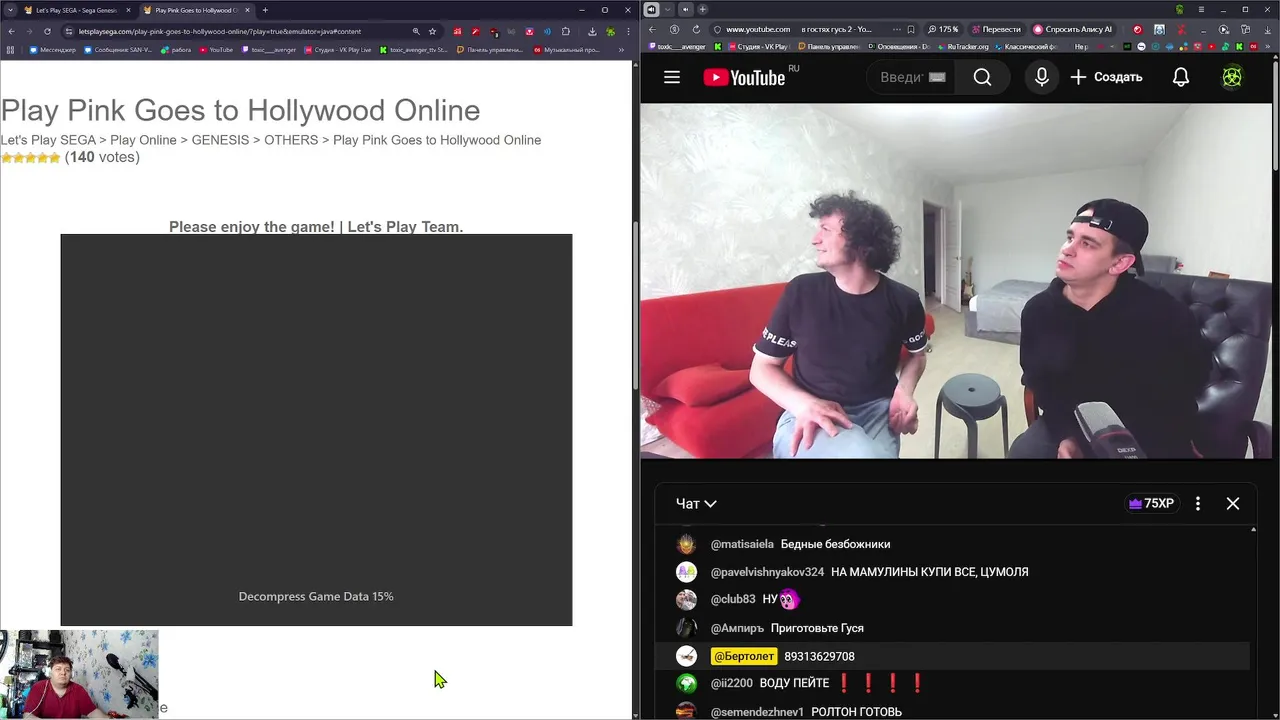This screenshot has height=720, width=1280.
Task: Show more Chrome bookmarks chevron
Action: pyautogui.click(x=621, y=50)
